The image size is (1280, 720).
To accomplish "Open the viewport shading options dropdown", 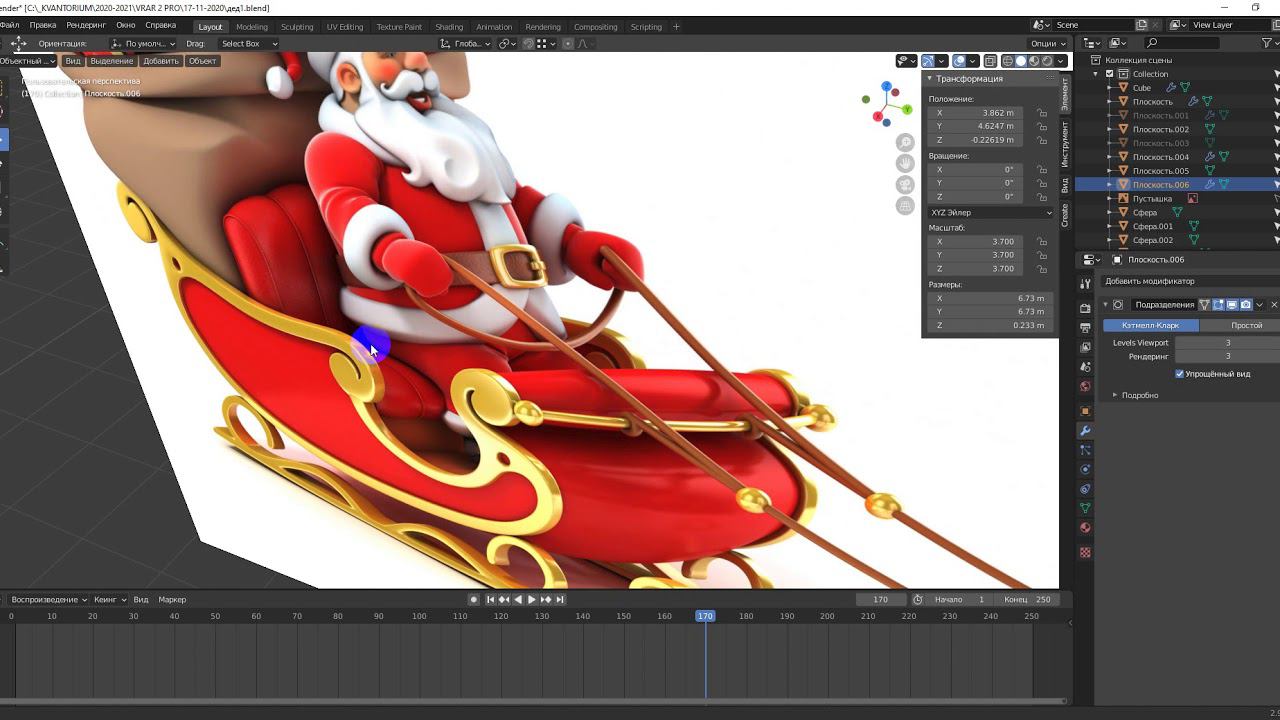I will pos(1061,61).
